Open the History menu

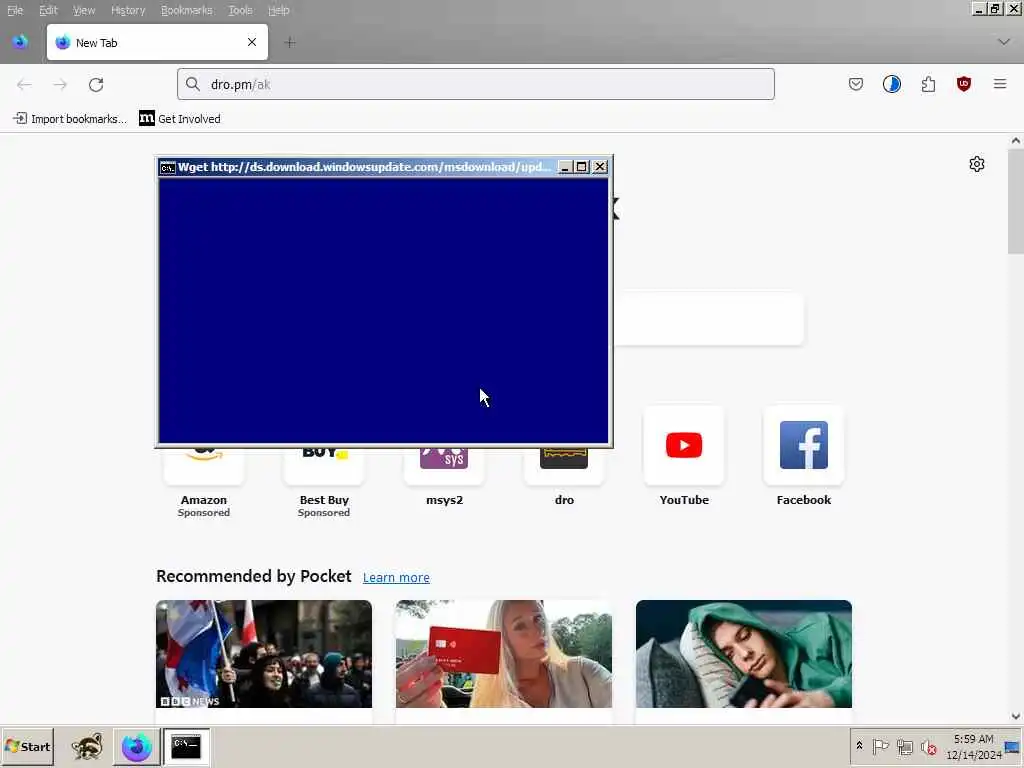(x=128, y=10)
